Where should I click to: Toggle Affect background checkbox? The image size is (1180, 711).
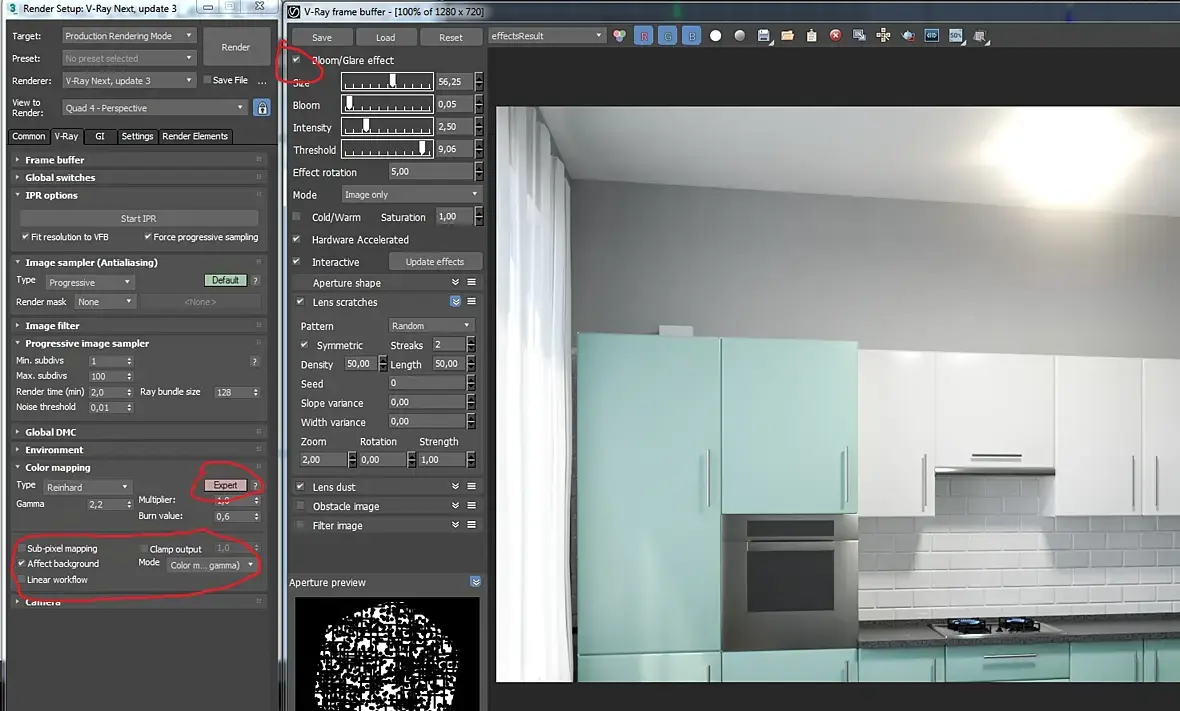(22, 564)
